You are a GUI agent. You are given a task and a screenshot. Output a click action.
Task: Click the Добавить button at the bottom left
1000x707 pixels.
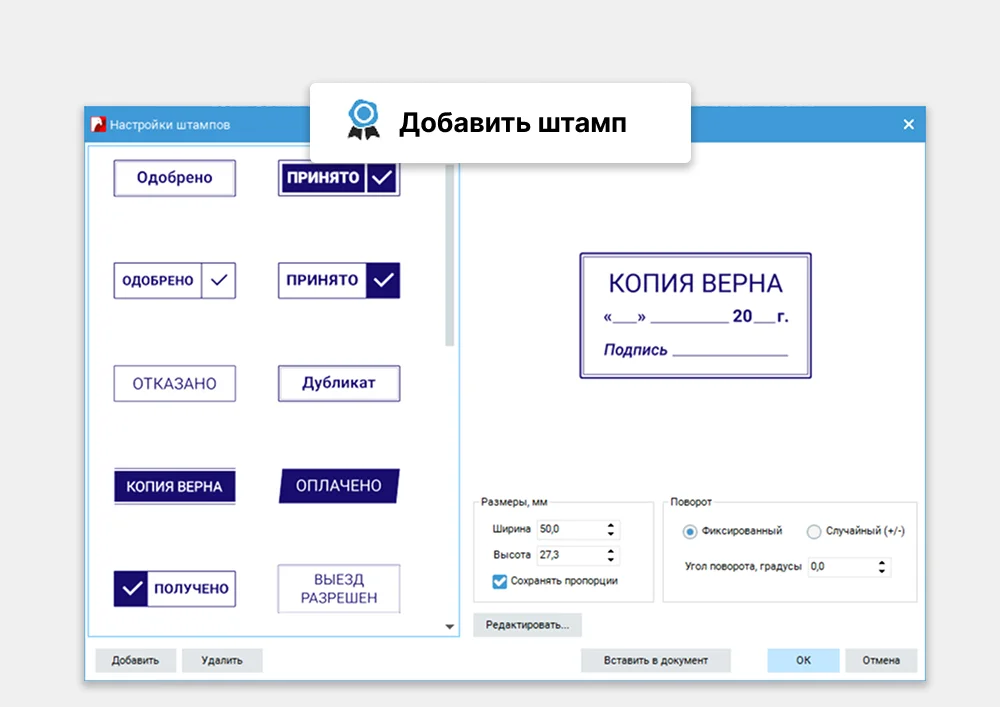tap(135, 660)
